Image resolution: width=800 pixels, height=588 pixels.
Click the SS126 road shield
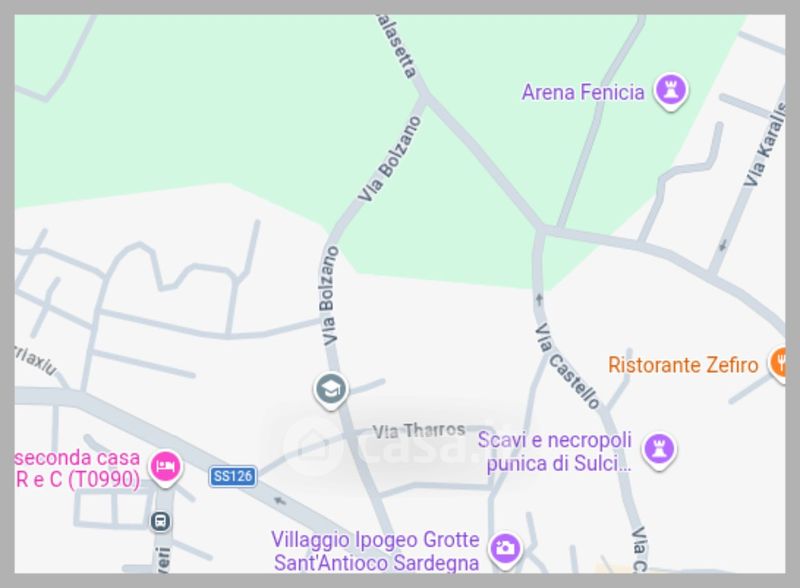coord(233,477)
